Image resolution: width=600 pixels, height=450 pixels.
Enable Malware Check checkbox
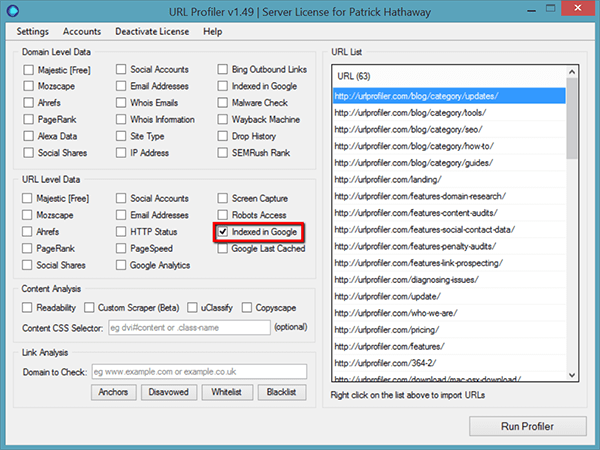tap(222, 103)
